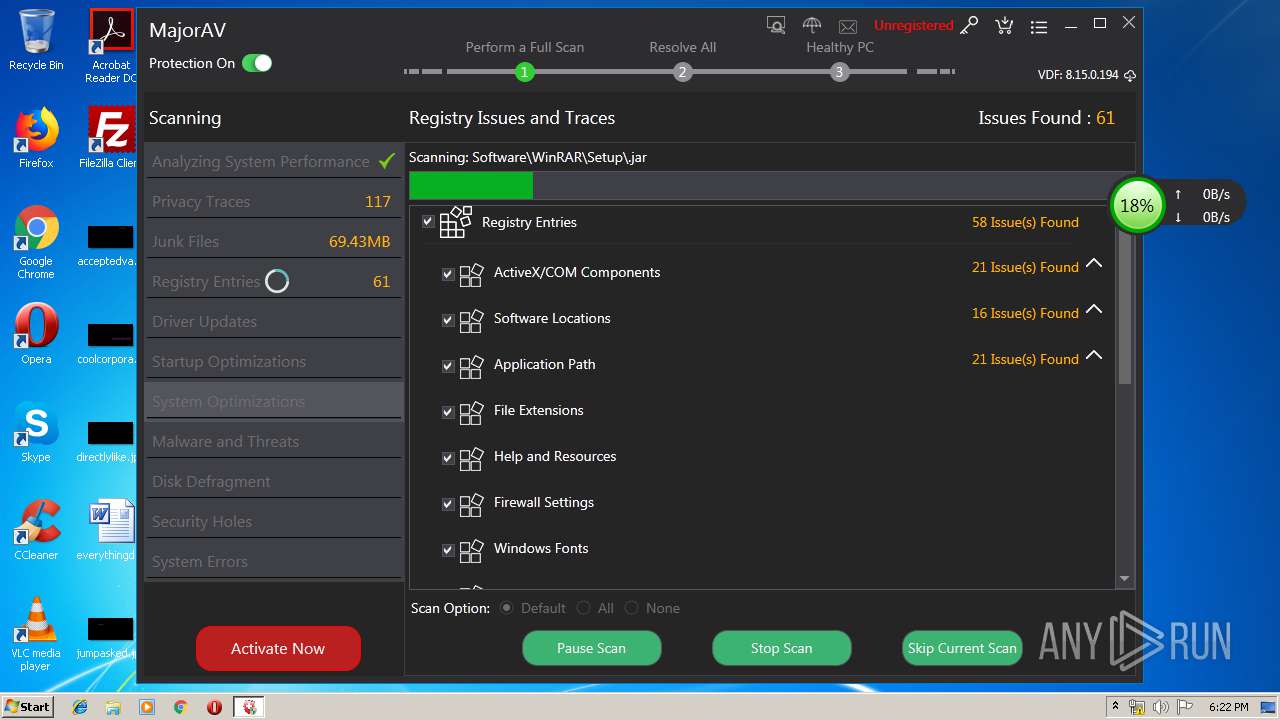
Task: Open the envelope mail icon
Action: (848, 26)
